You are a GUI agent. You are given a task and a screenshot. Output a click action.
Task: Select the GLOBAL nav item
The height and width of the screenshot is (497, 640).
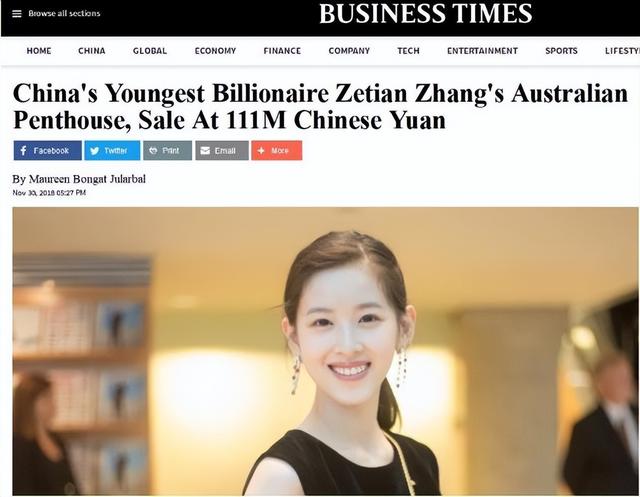pos(150,51)
